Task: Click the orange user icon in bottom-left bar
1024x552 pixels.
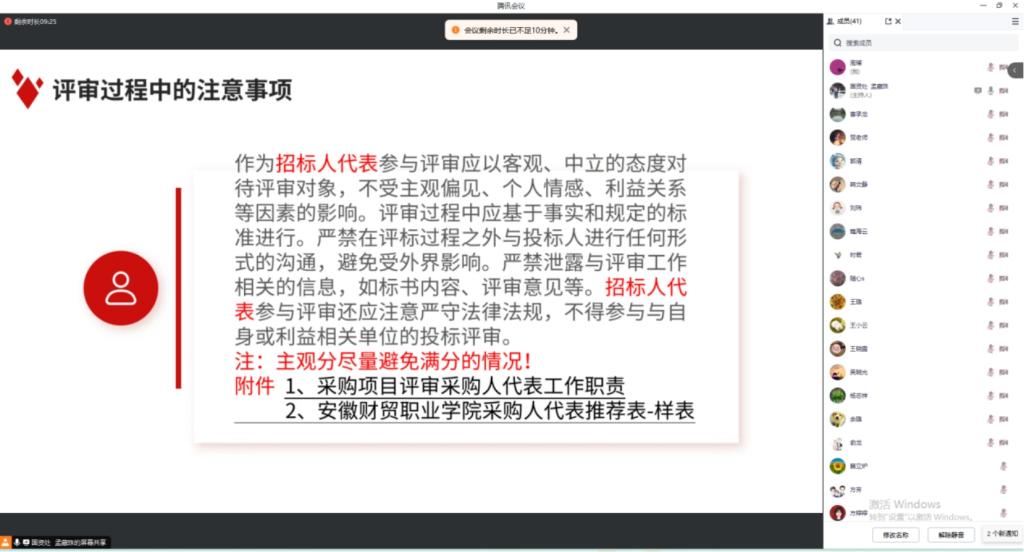Action: click(6, 542)
